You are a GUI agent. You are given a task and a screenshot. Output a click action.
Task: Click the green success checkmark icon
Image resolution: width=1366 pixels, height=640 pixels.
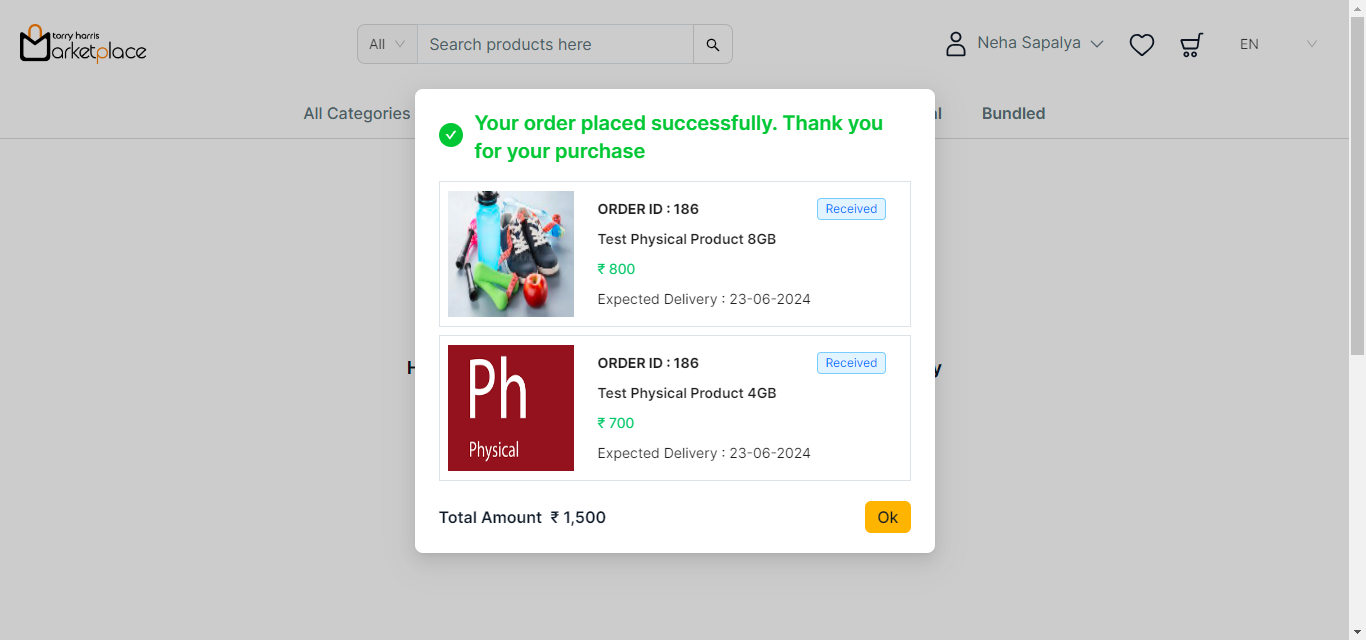(451, 135)
